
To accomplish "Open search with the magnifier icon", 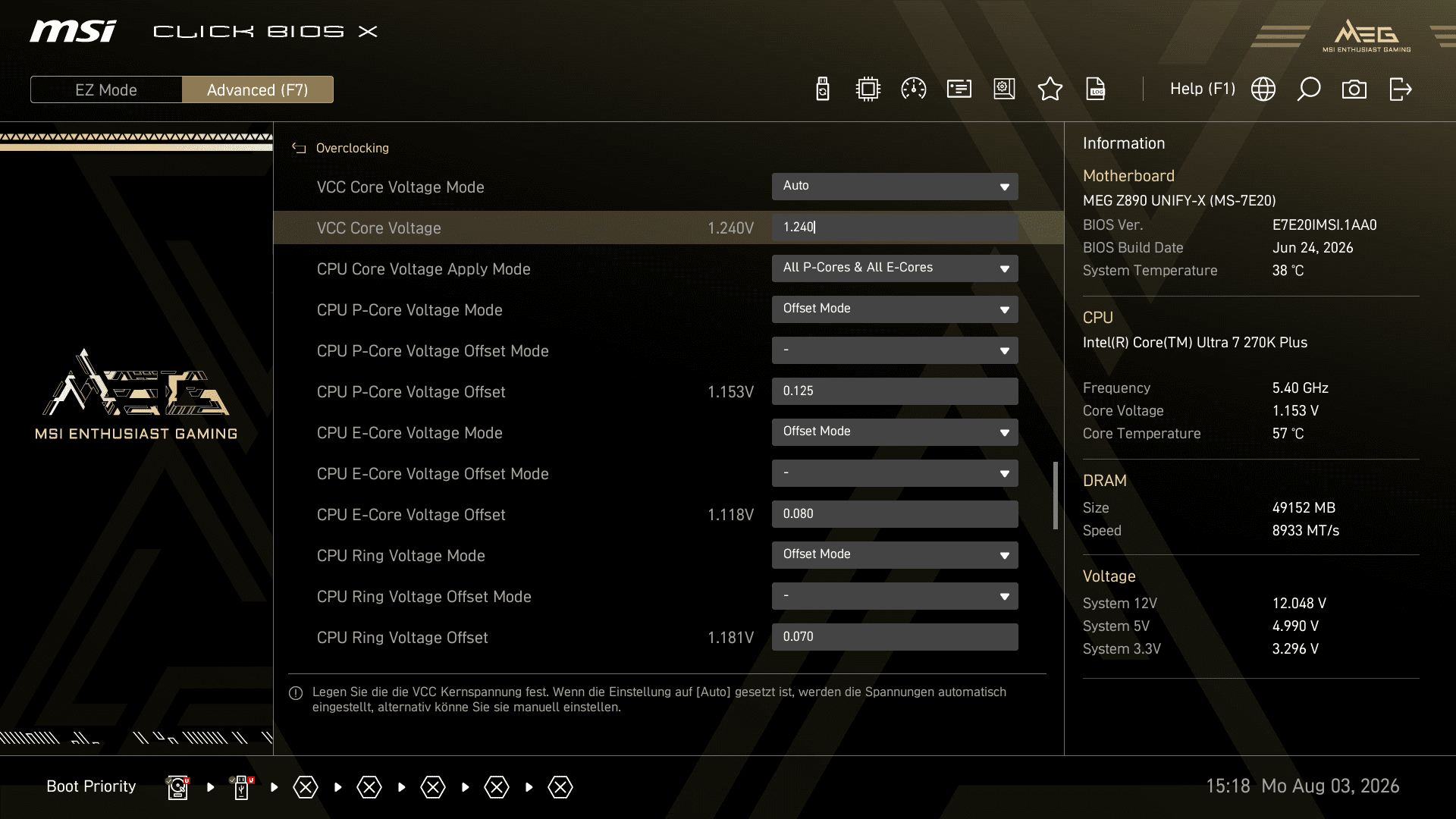I will 1309,89.
